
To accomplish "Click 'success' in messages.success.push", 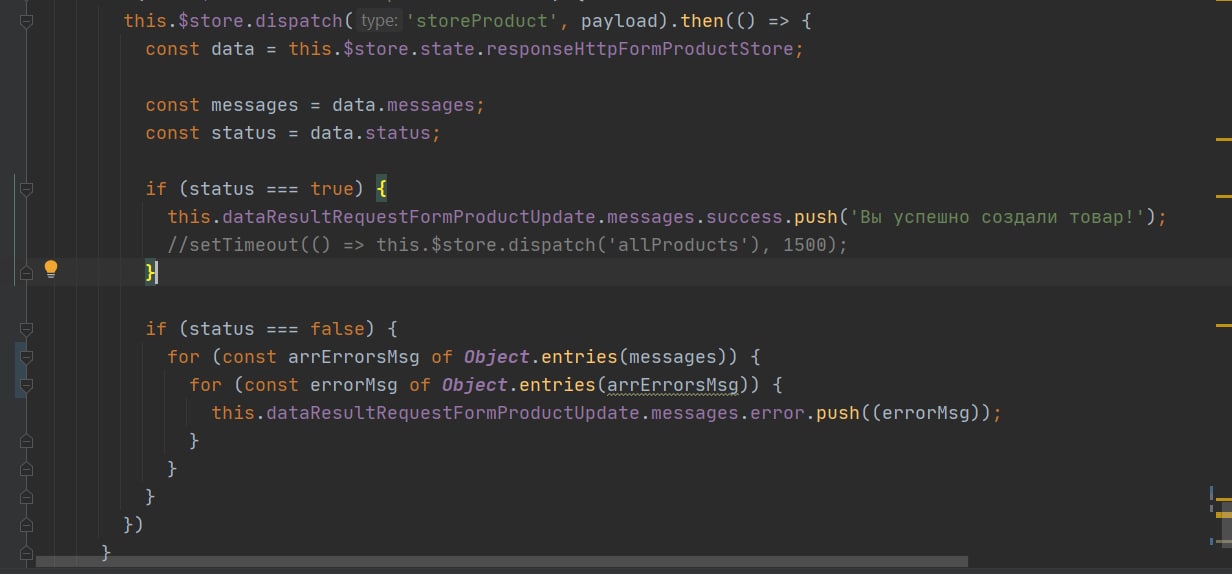I will coord(744,216).
